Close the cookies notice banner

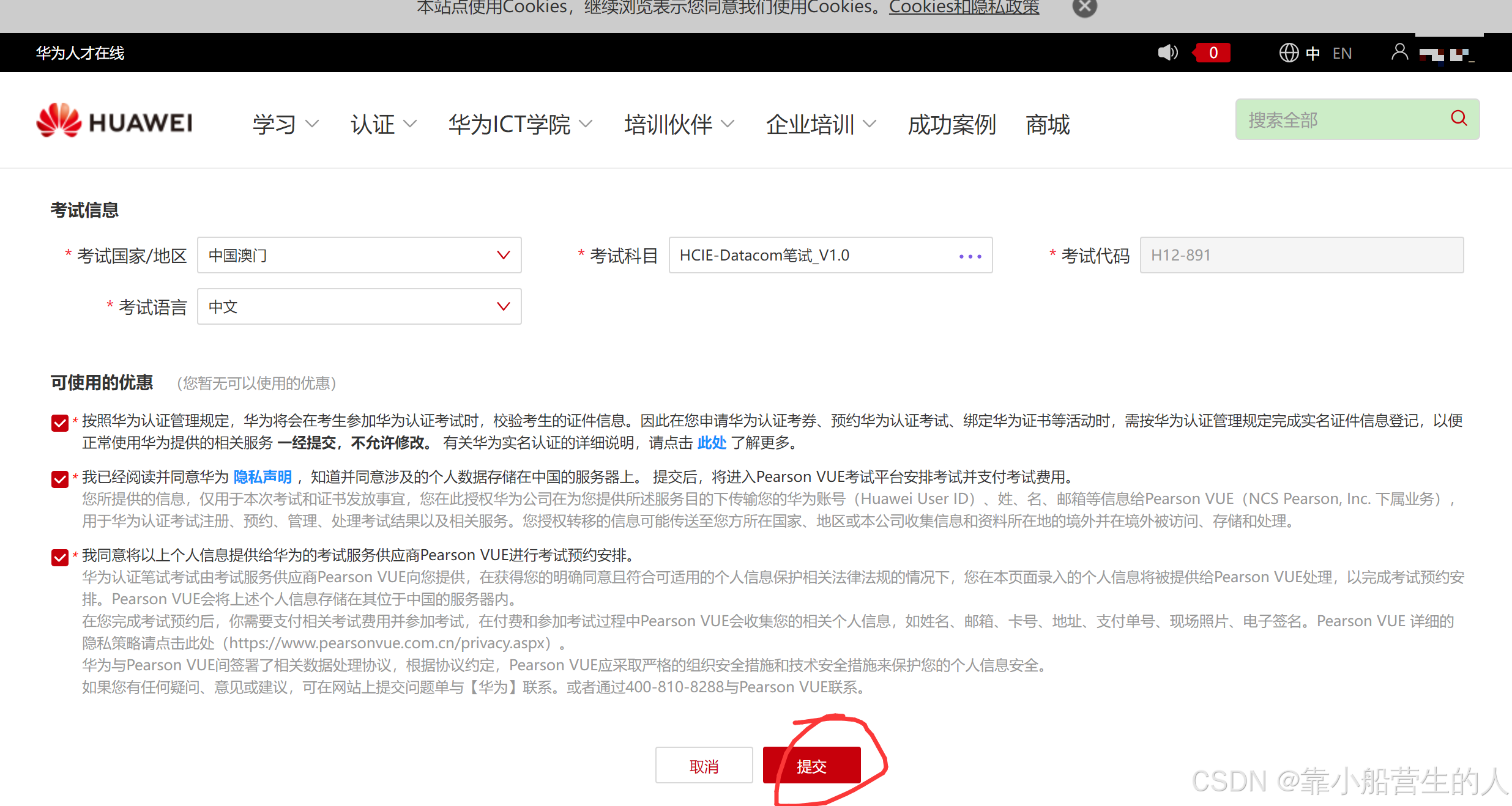pyautogui.click(x=1084, y=7)
